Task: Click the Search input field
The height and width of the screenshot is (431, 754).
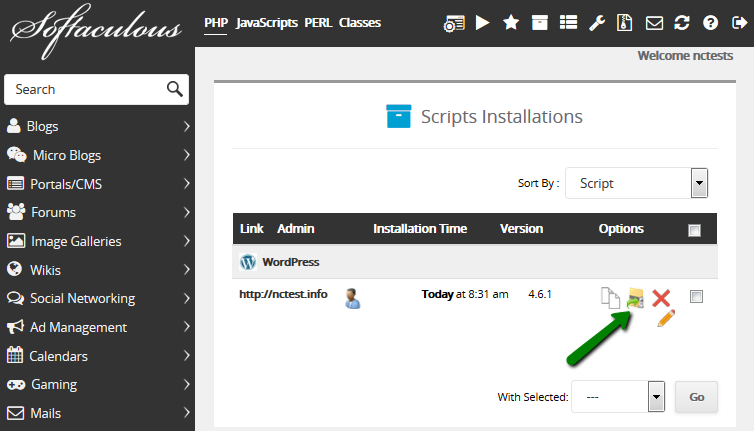Action: 85,89
